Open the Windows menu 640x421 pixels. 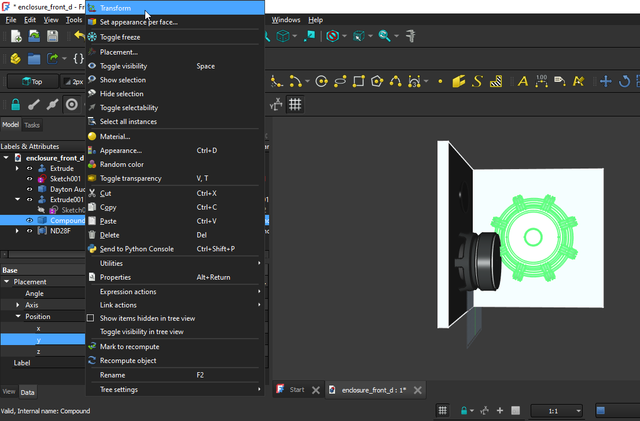pyautogui.click(x=286, y=20)
